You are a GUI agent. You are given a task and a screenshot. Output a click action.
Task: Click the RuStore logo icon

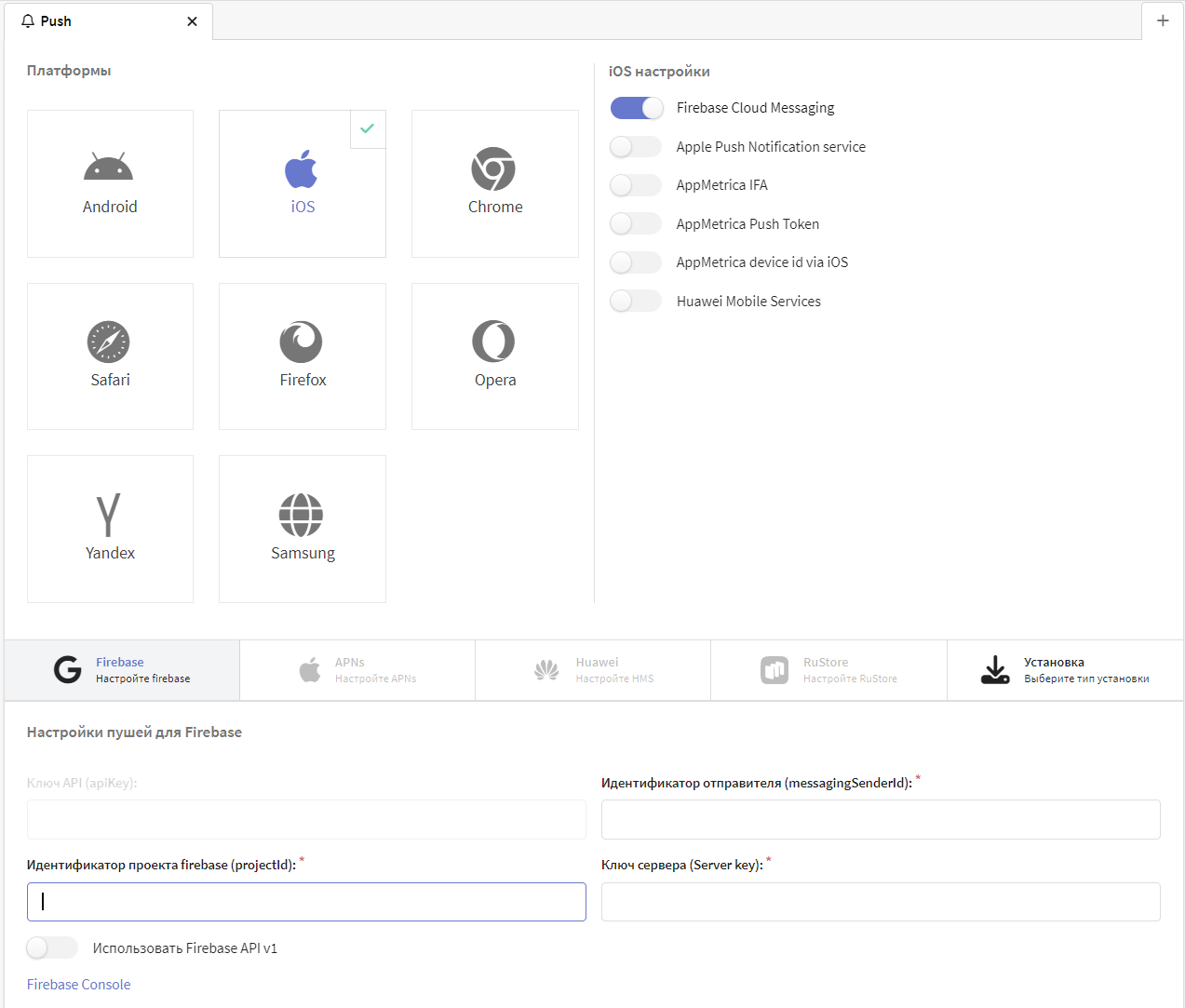(774, 669)
